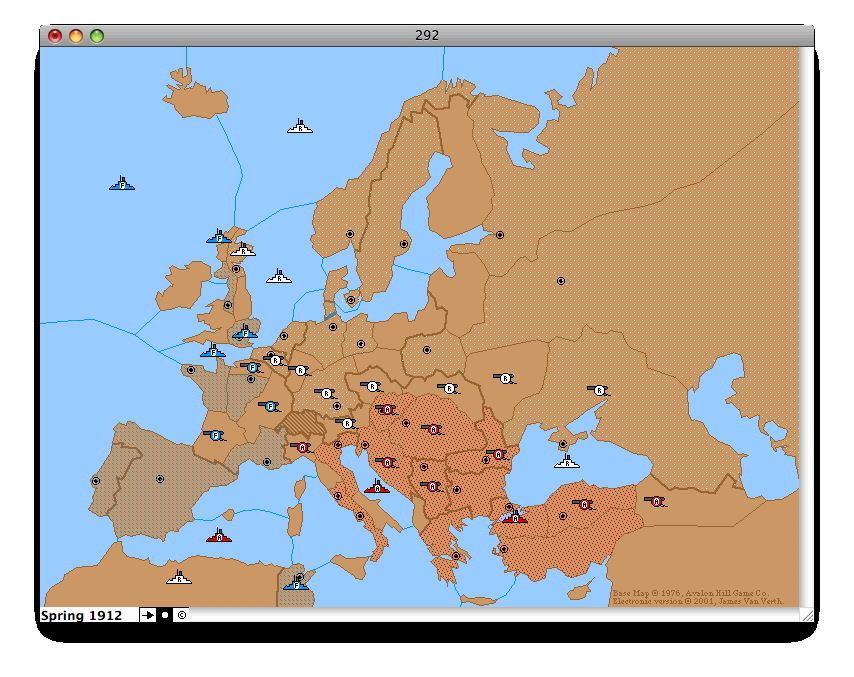Select the red army in Vienna
Screen dimensions: 854x677
387,409
